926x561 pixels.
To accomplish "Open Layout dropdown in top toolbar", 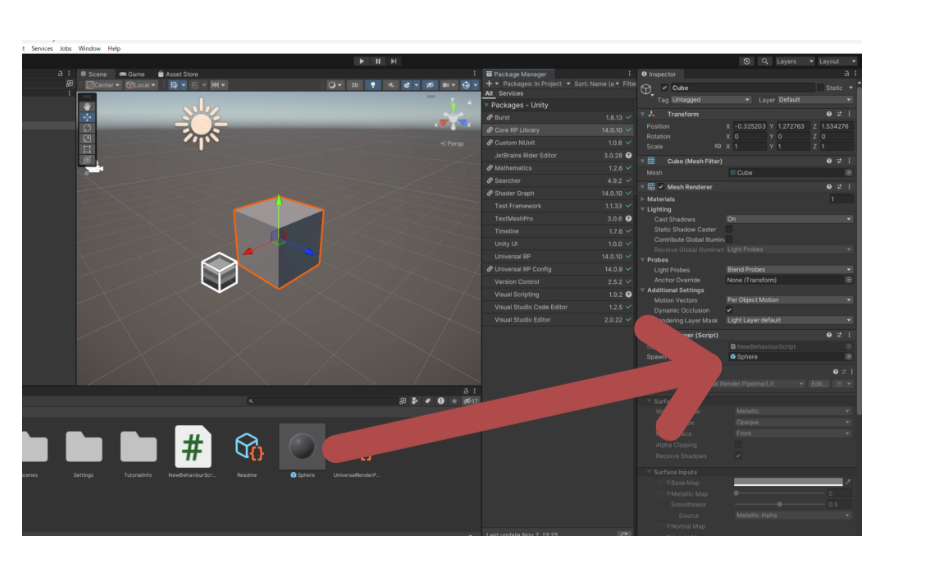I will [x=837, y=61].
